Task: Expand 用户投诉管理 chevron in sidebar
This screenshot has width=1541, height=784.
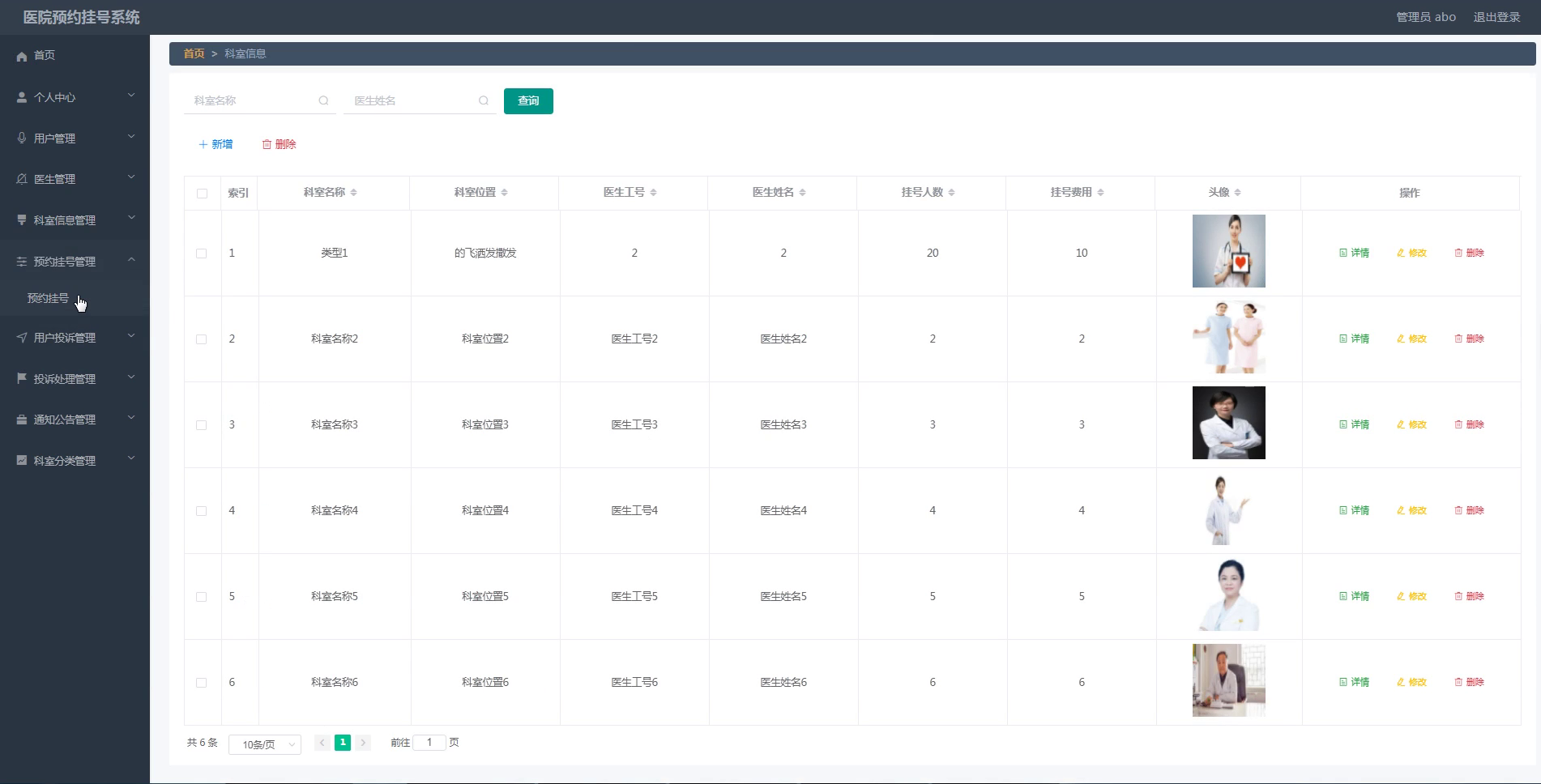Action: coord(131,336)
